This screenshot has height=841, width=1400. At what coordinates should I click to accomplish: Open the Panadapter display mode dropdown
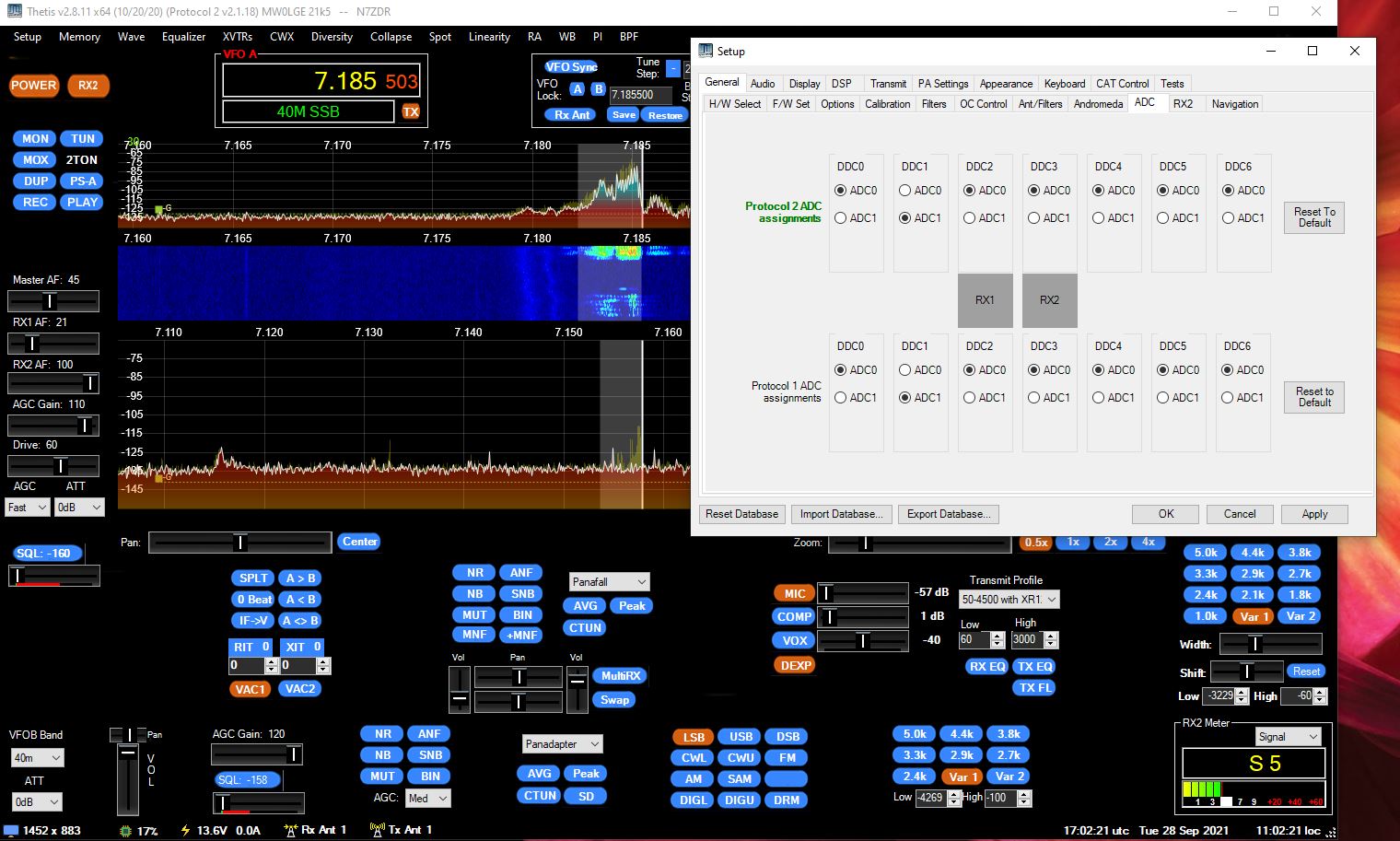pyautogui.click(x=563, y=744)
